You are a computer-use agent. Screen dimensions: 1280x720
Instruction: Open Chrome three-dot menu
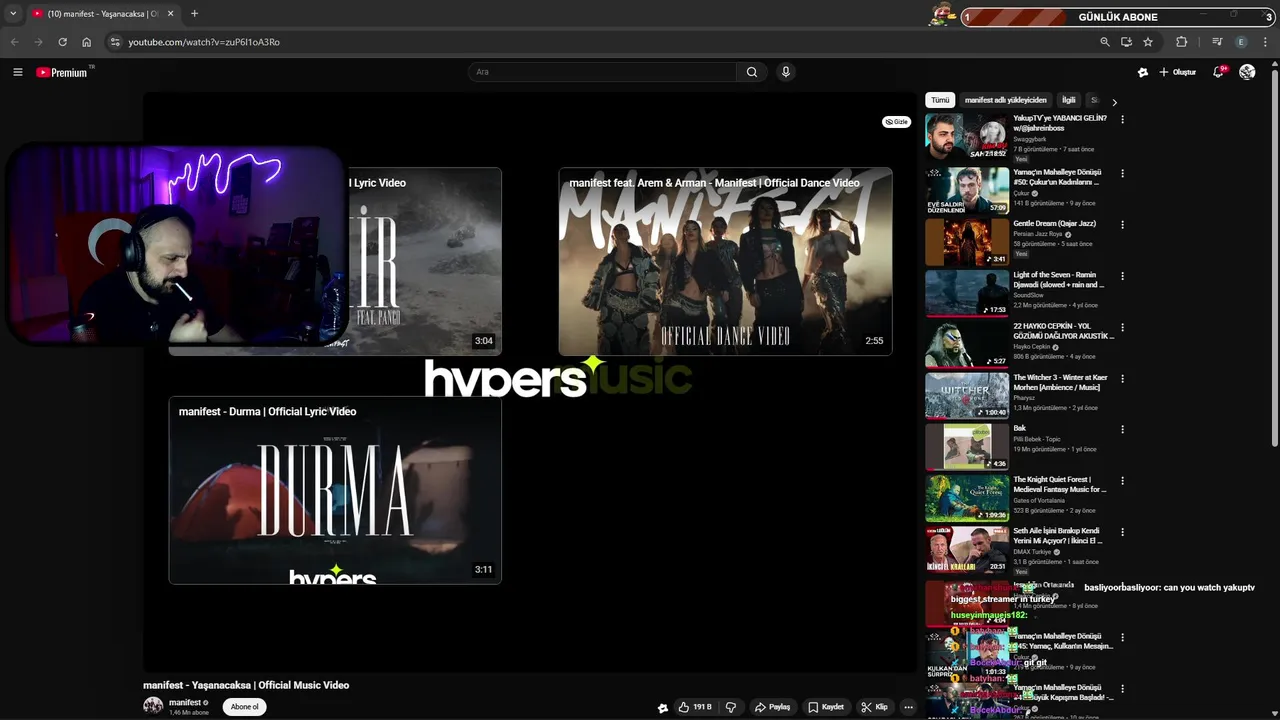click(x=1266, y=42)
